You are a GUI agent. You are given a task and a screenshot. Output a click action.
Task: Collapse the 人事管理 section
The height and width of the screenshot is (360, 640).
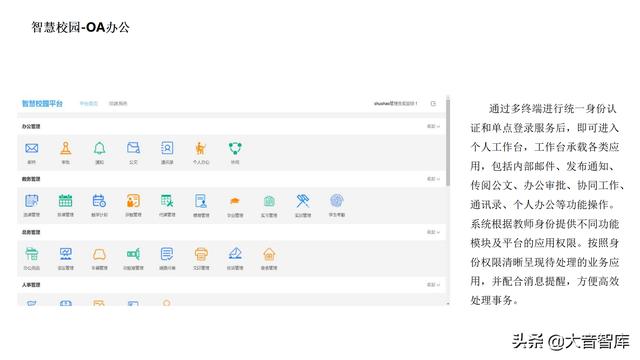[433, 285]
